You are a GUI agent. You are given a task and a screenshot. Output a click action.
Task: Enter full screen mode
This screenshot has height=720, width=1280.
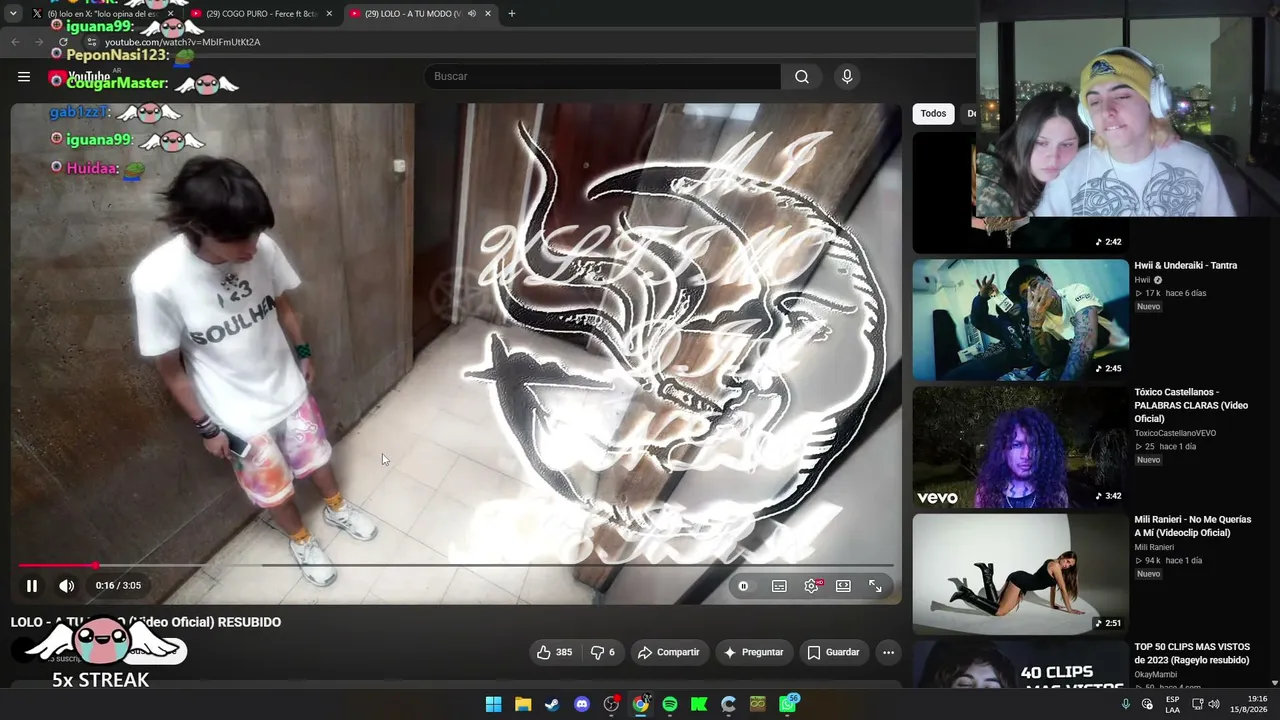point(875,586)
